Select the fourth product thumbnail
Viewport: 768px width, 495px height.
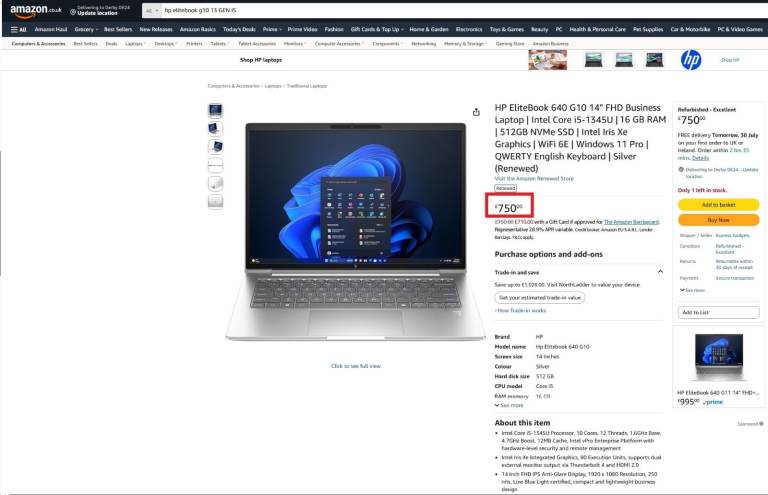(216, 165)
